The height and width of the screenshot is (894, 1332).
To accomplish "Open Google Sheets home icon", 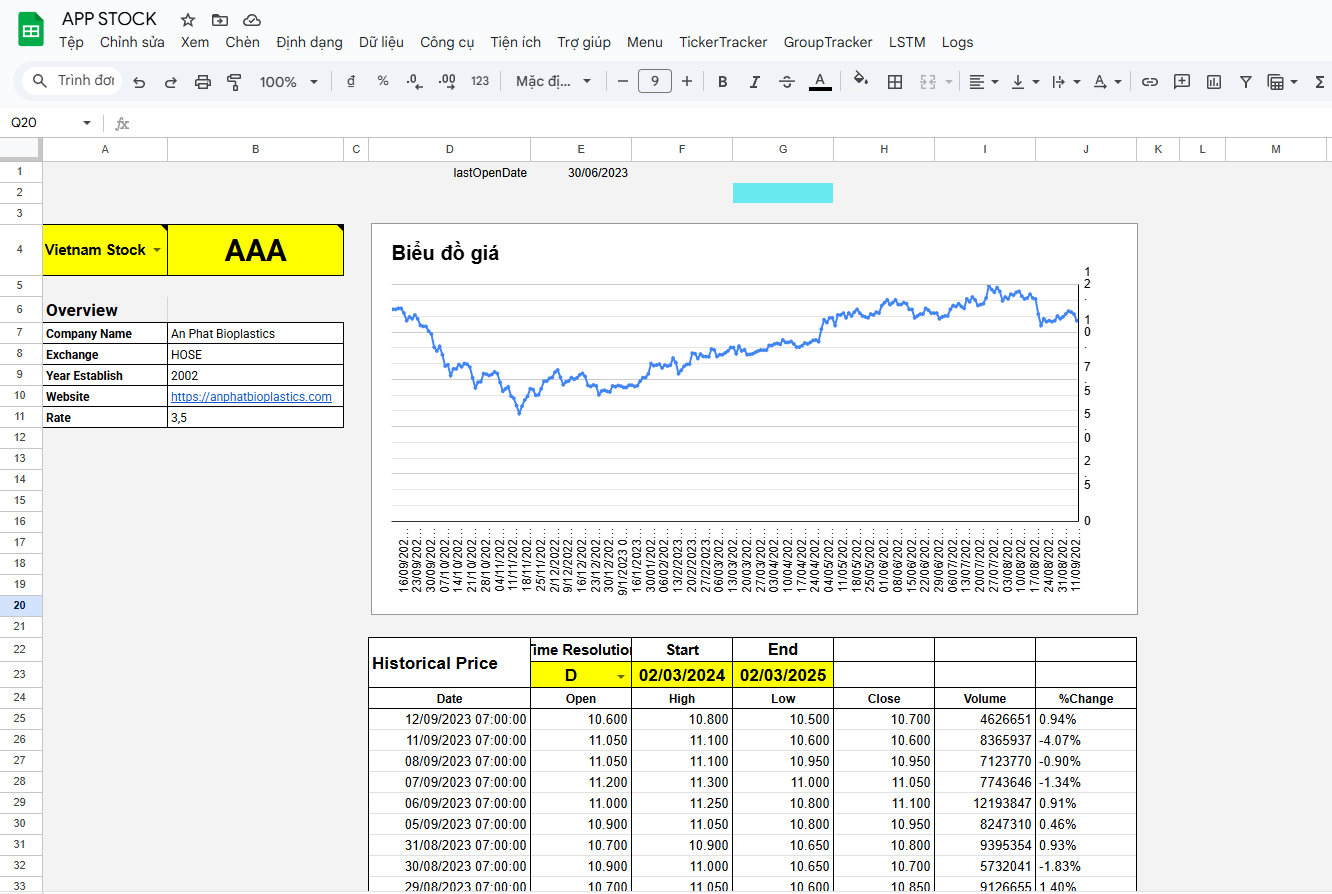I will 31,29.
